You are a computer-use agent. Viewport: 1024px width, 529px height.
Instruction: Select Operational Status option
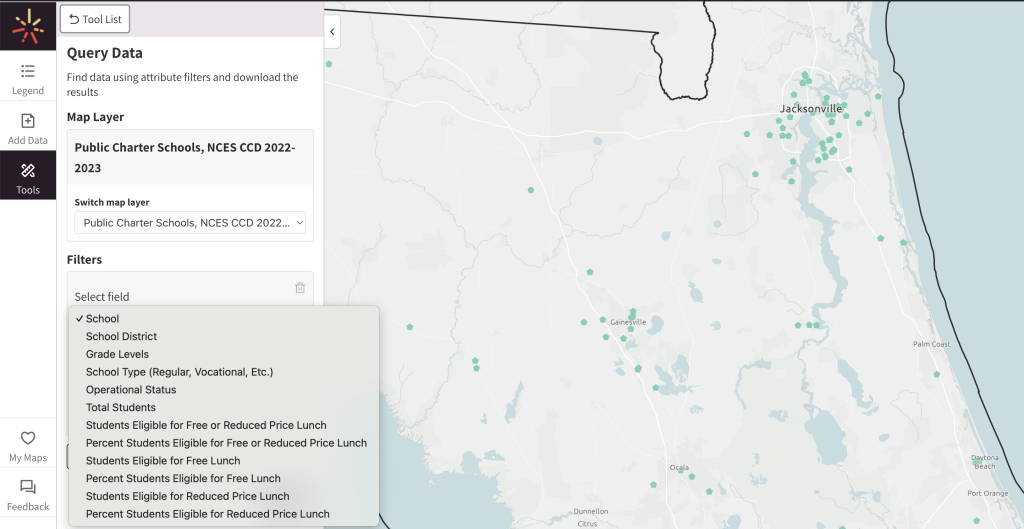pyautogui.click(x=131, y=390)
